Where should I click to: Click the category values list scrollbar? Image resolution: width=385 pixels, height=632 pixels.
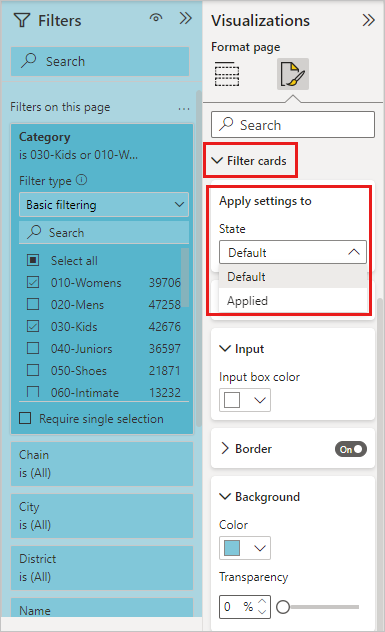[185, 278]
